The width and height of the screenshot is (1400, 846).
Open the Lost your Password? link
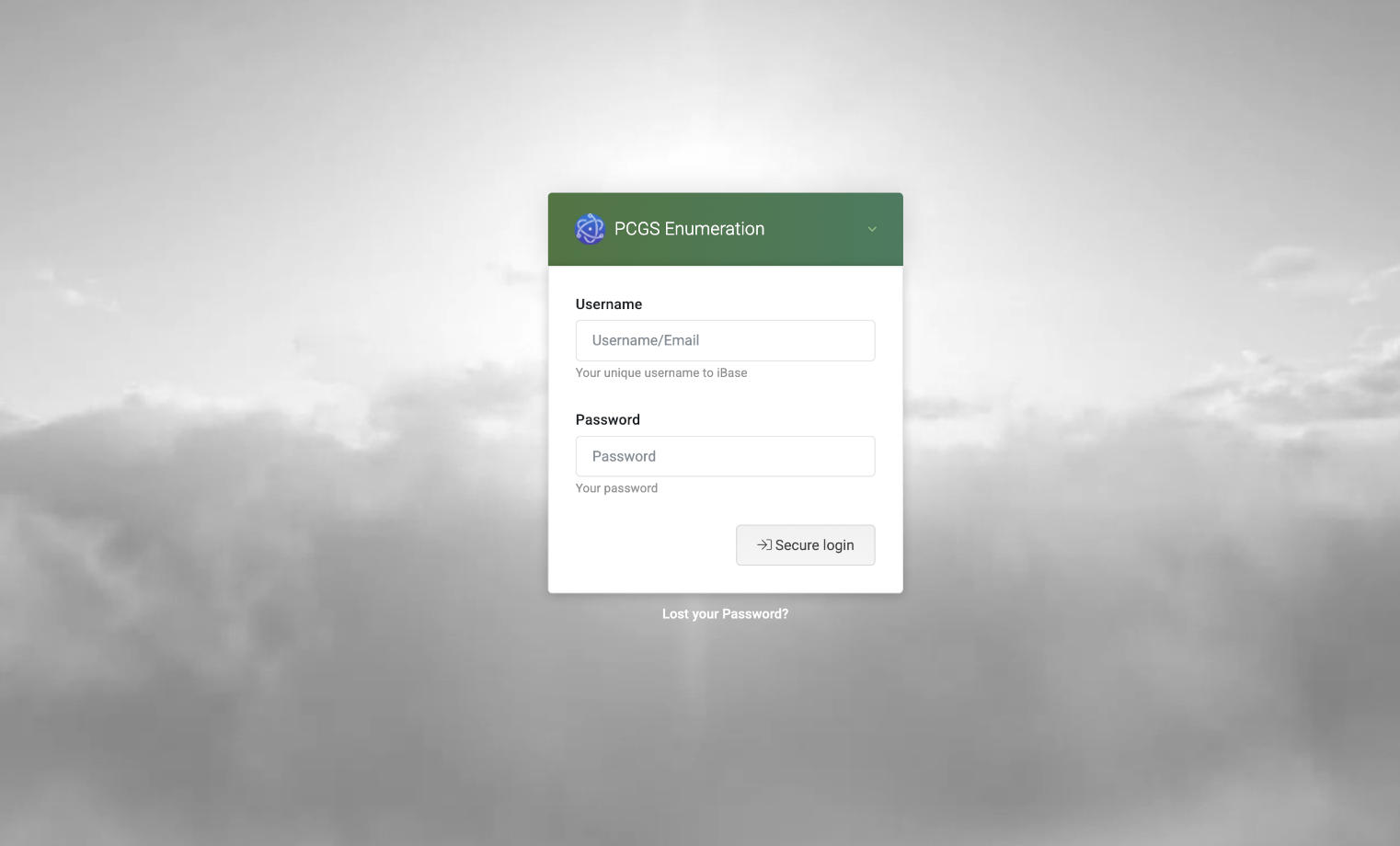tap(725, 613)
